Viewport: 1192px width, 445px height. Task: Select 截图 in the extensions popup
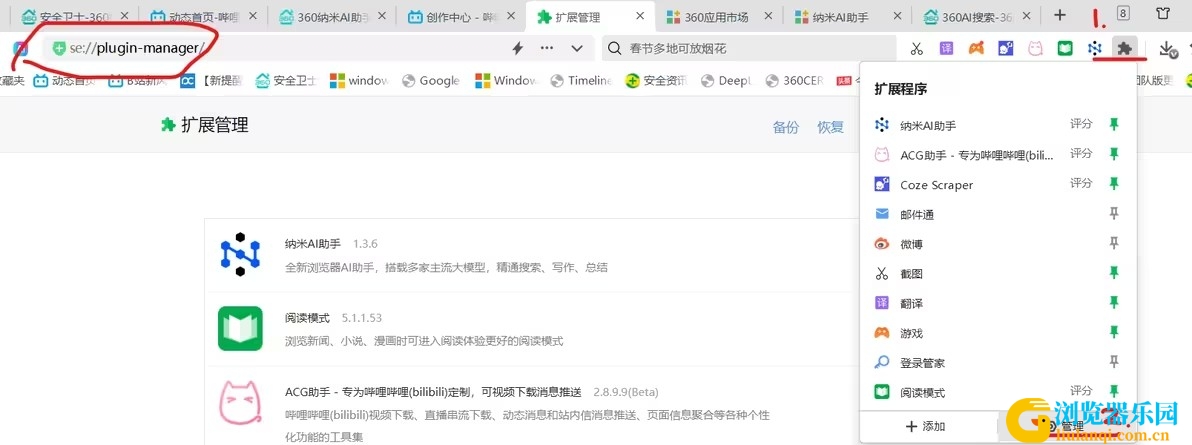coord(999,274)
